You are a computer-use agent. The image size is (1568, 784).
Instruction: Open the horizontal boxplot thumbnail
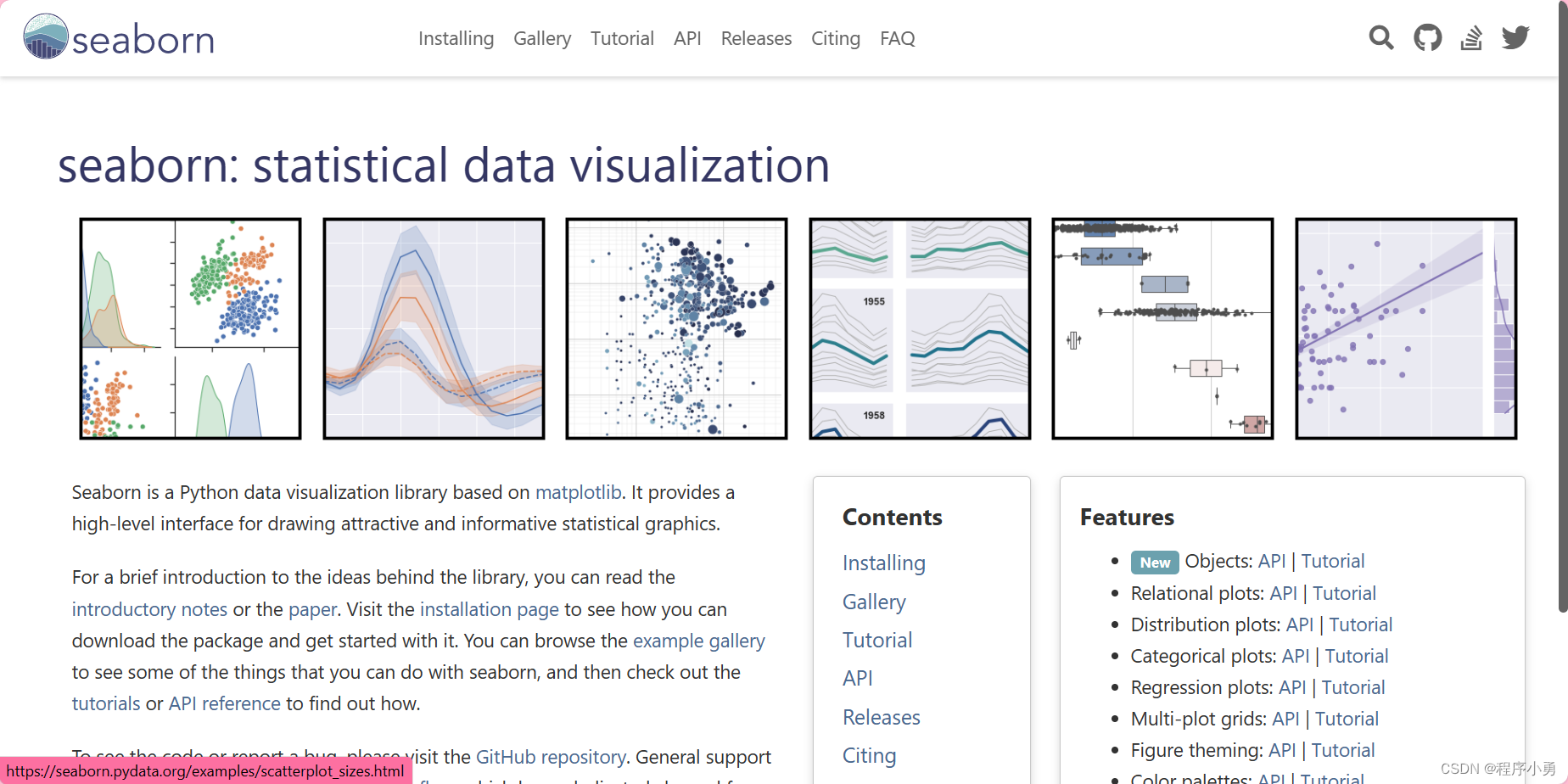pos(1162,328)
